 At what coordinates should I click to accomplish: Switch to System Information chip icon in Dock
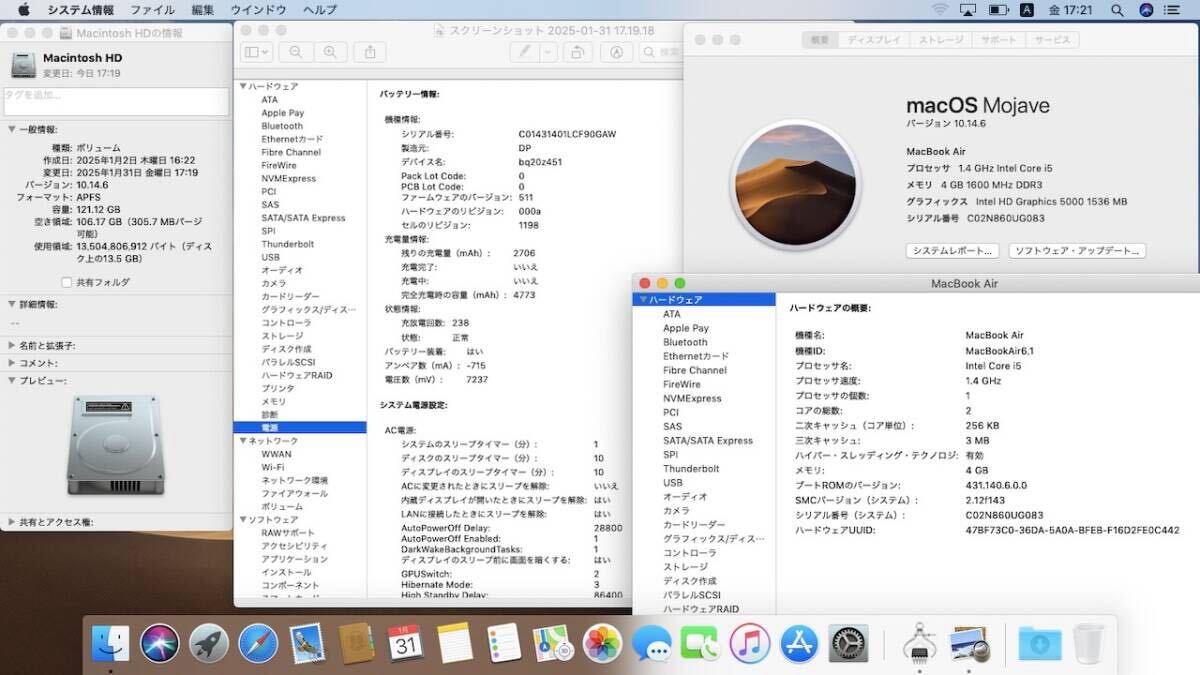tap(918, 643)
